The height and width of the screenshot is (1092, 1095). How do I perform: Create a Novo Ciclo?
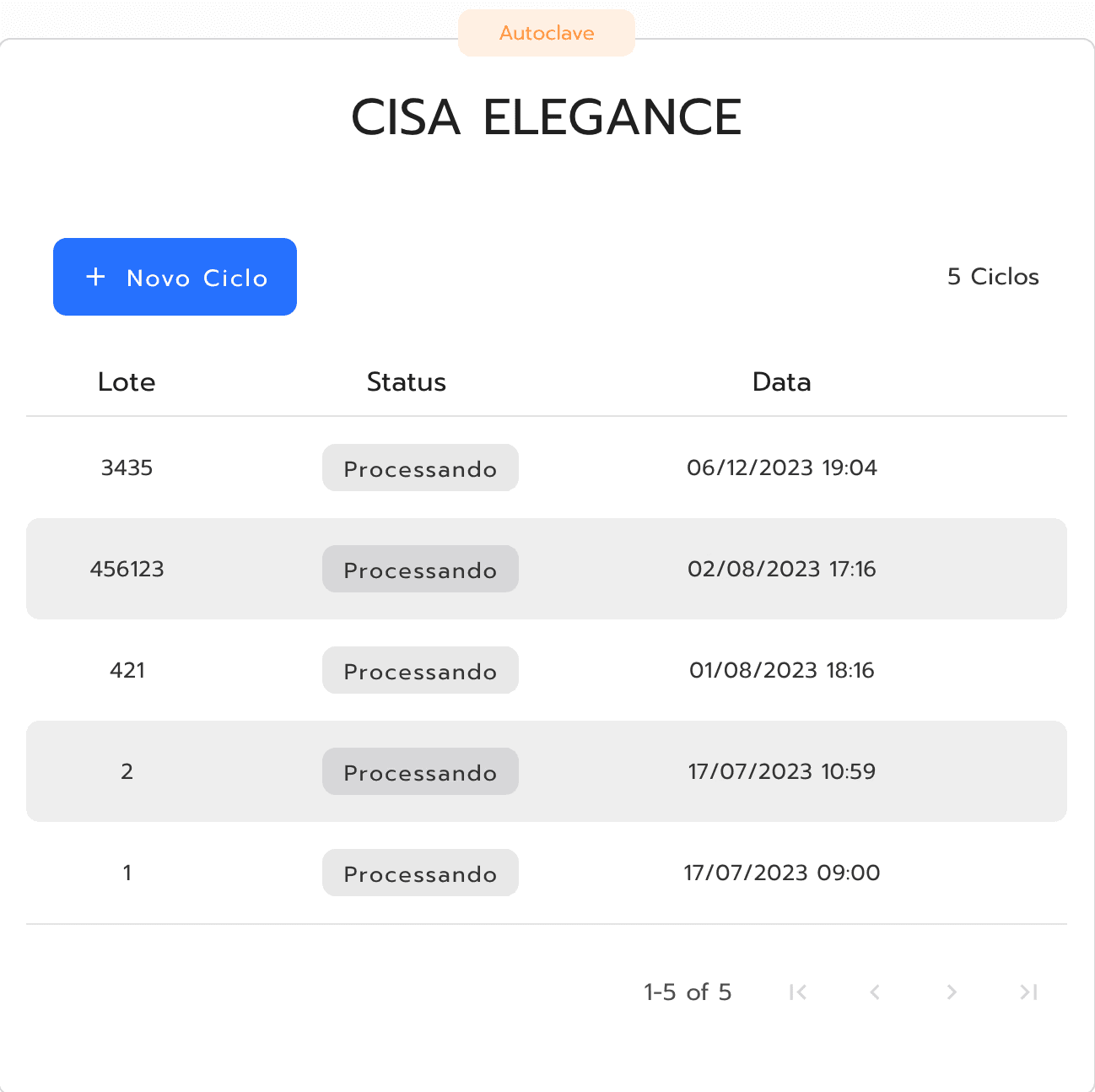[x=175, y=277]
